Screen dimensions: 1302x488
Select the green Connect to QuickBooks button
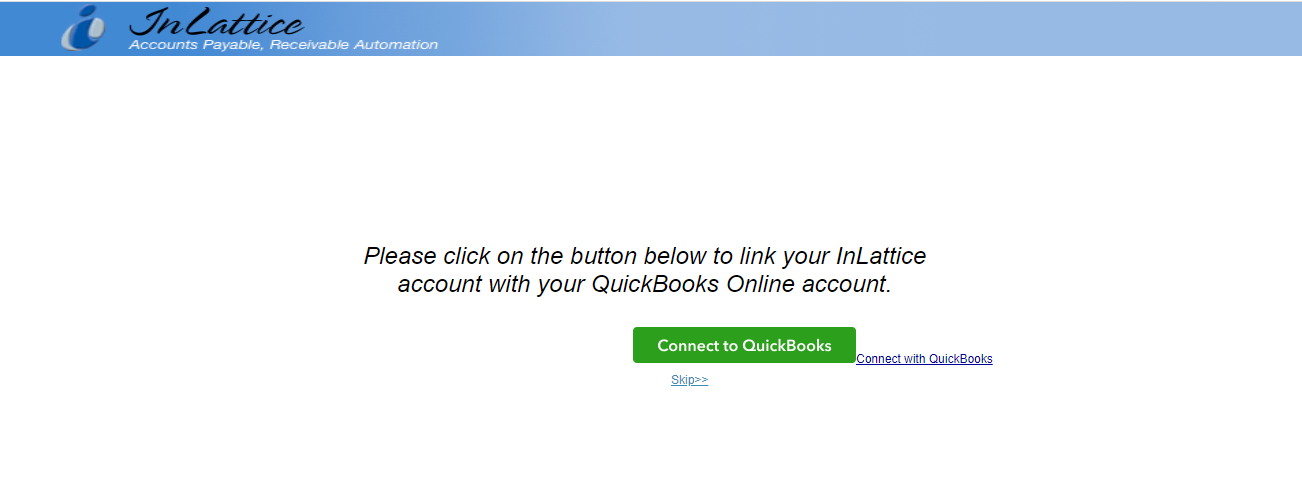744,345
